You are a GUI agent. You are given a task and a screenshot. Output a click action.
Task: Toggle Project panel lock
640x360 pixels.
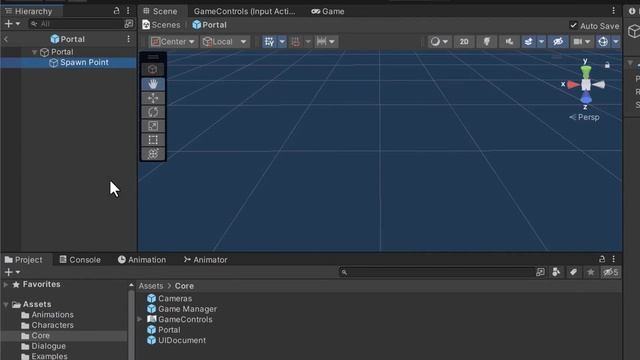coord(602,259)
